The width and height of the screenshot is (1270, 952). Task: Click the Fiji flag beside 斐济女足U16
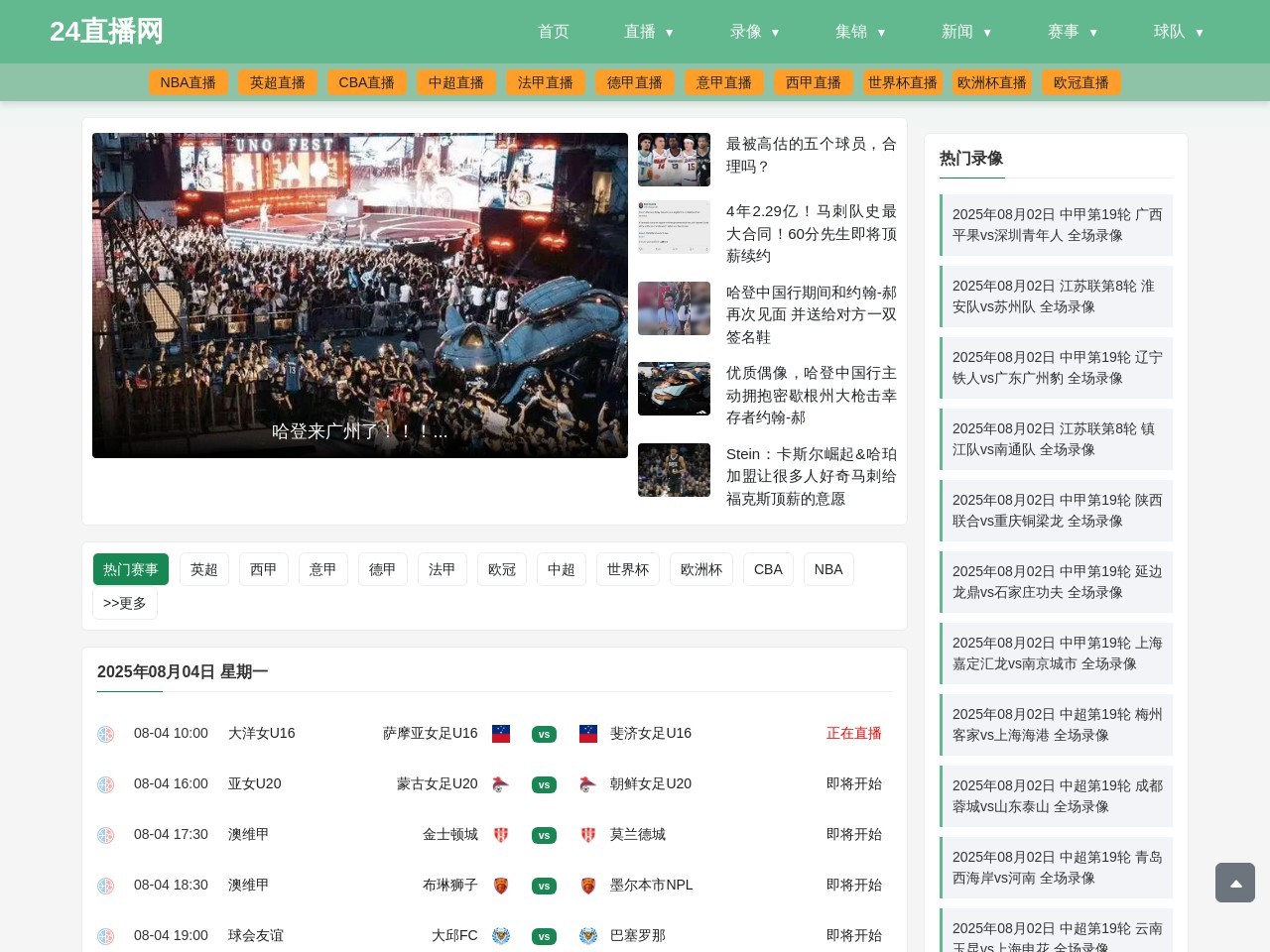coord(587,734)
